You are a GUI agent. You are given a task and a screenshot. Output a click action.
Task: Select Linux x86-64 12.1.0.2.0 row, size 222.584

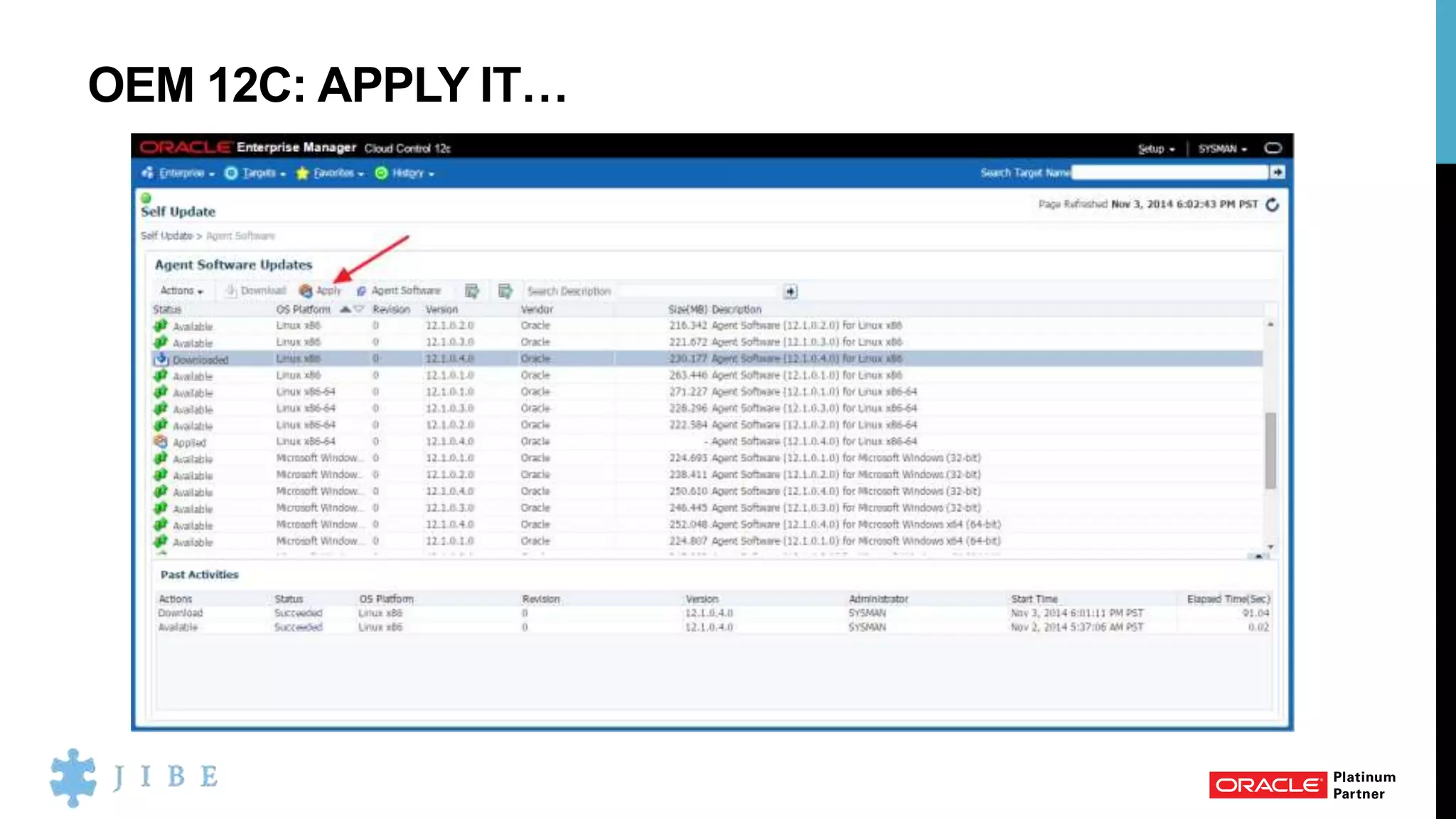(x=707, y=425)
